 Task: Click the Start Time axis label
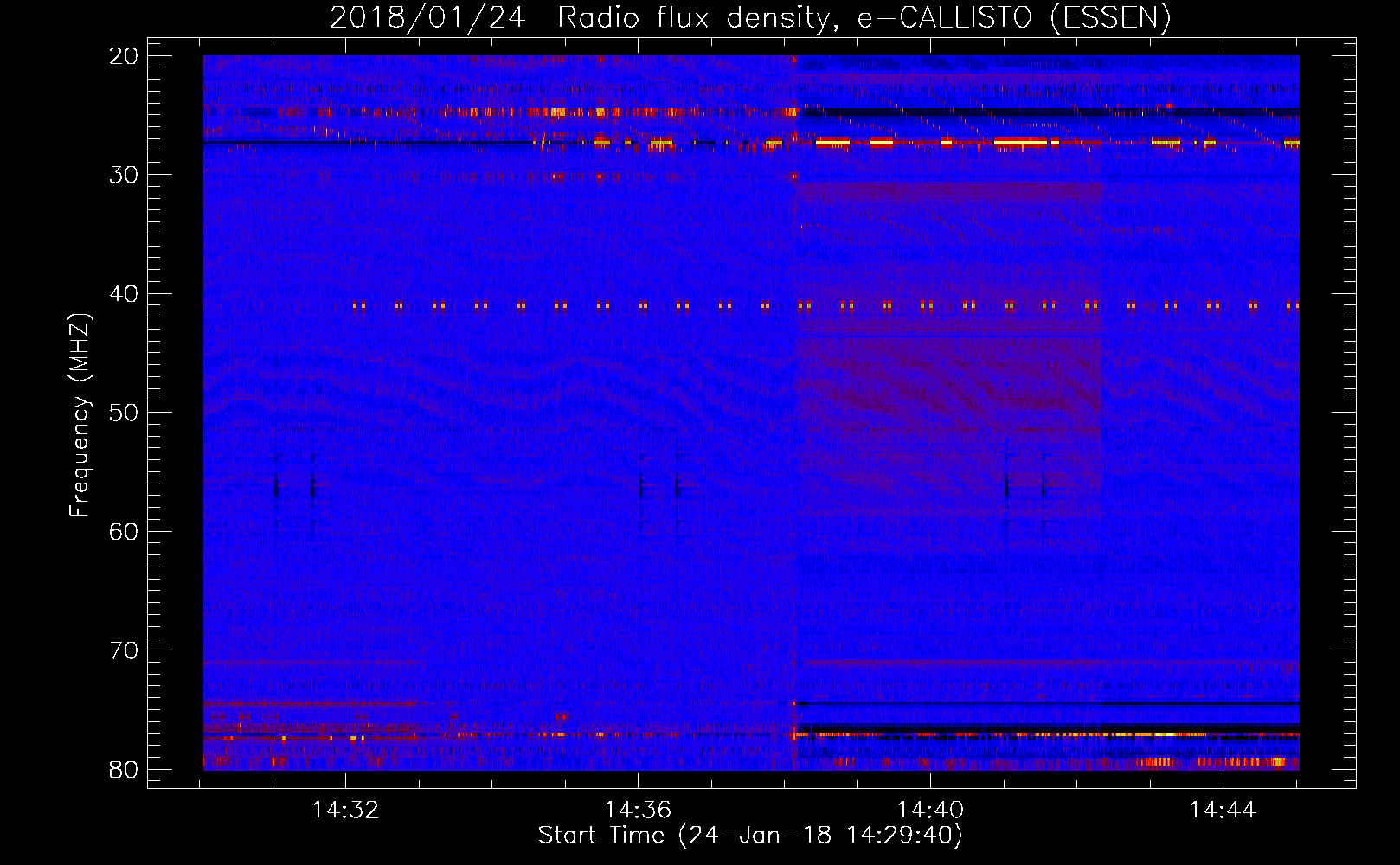click(x=750, y=836)
